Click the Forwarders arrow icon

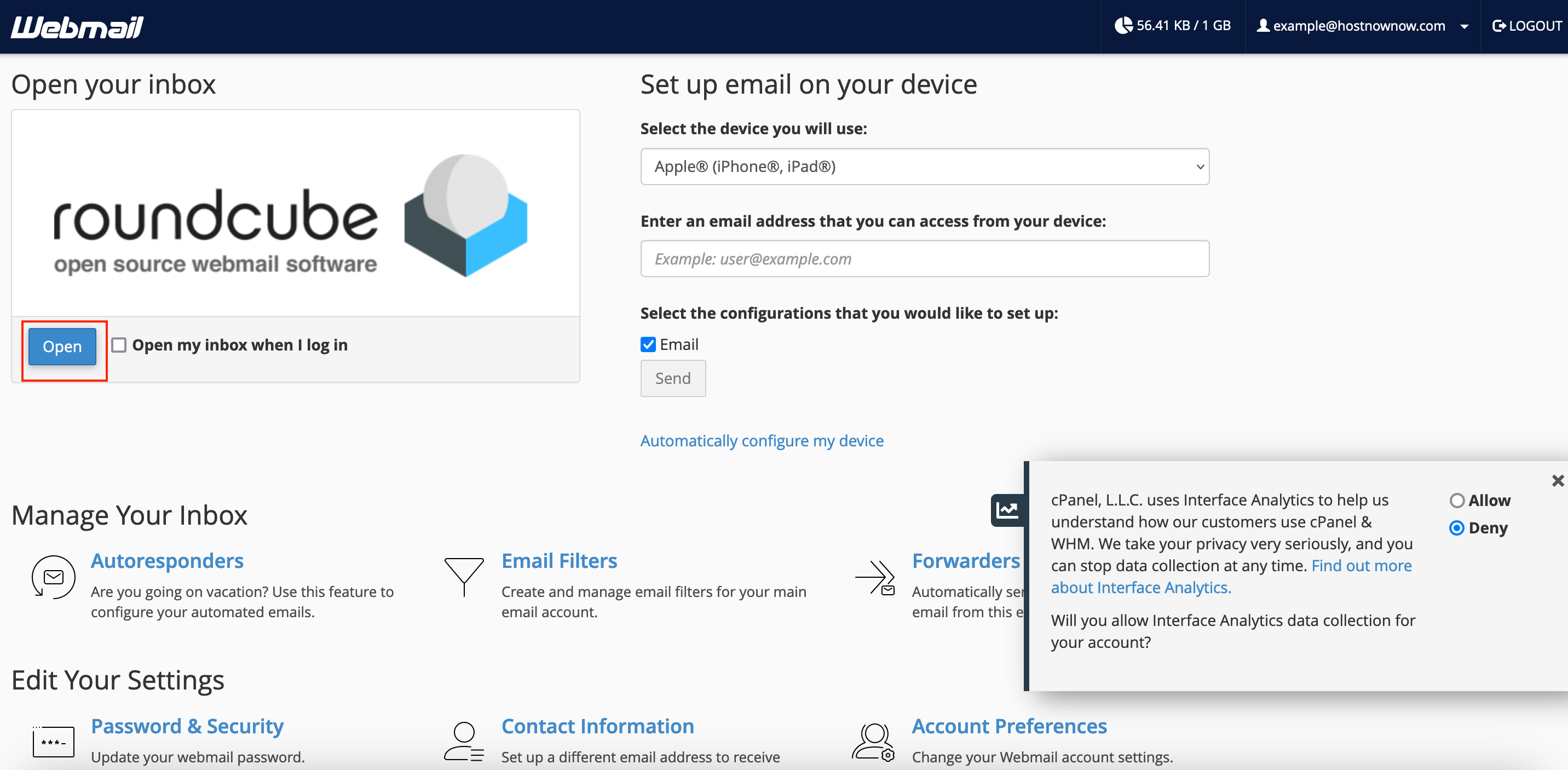point(875,577)
